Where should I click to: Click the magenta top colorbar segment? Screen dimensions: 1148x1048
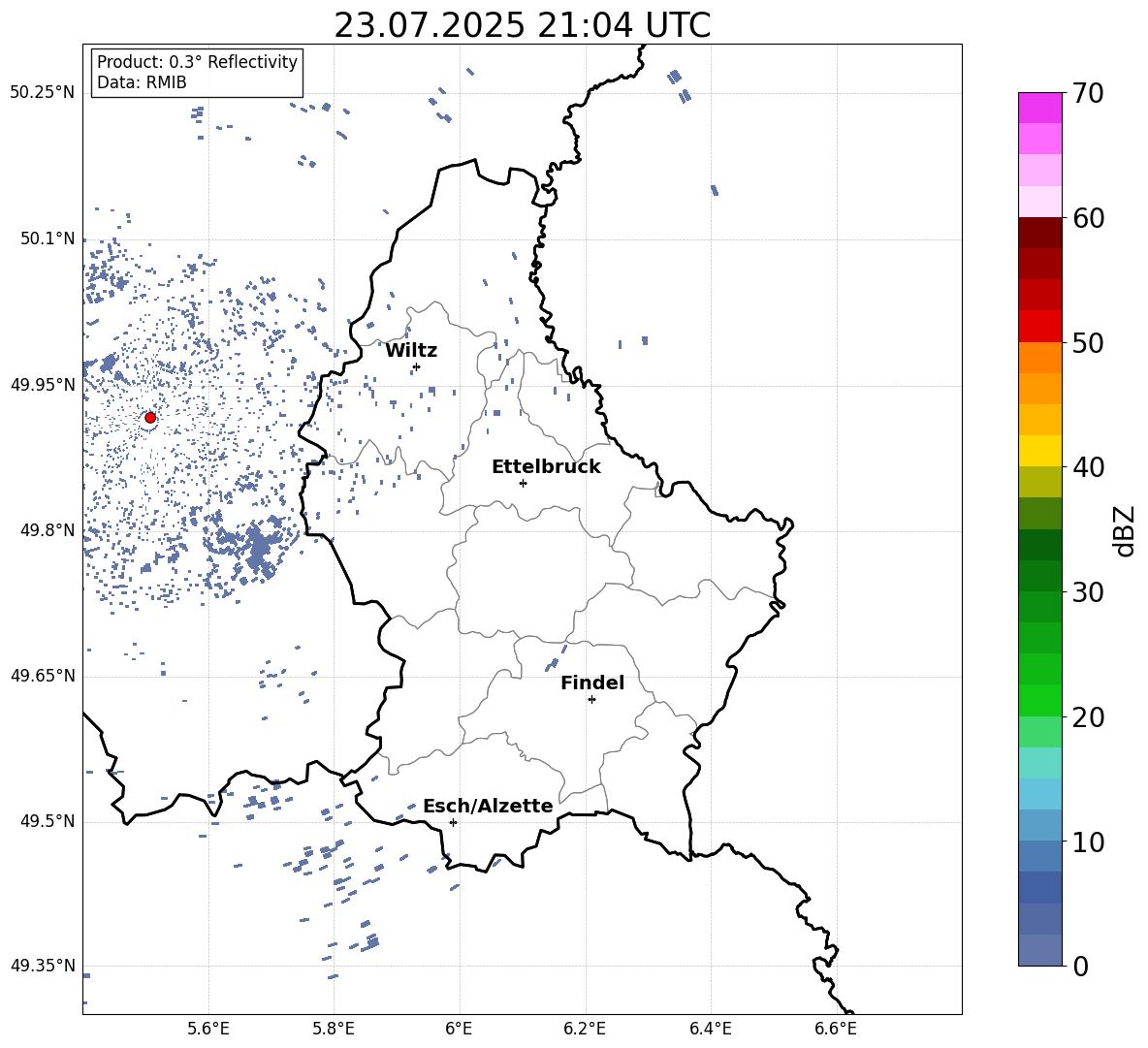point(1040,109)
